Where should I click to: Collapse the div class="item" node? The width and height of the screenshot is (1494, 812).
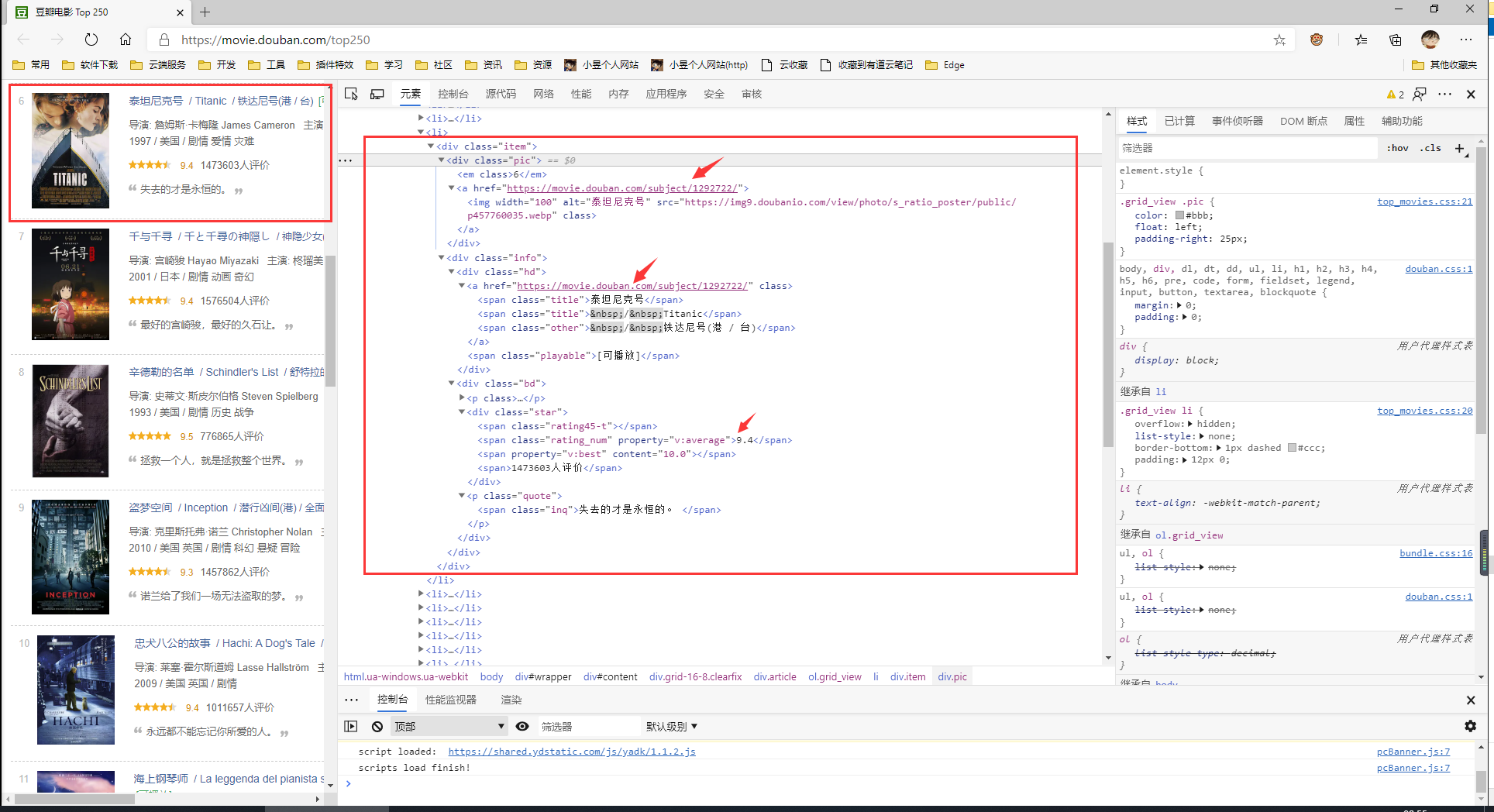pyautogui.click(x=431, y=146)
